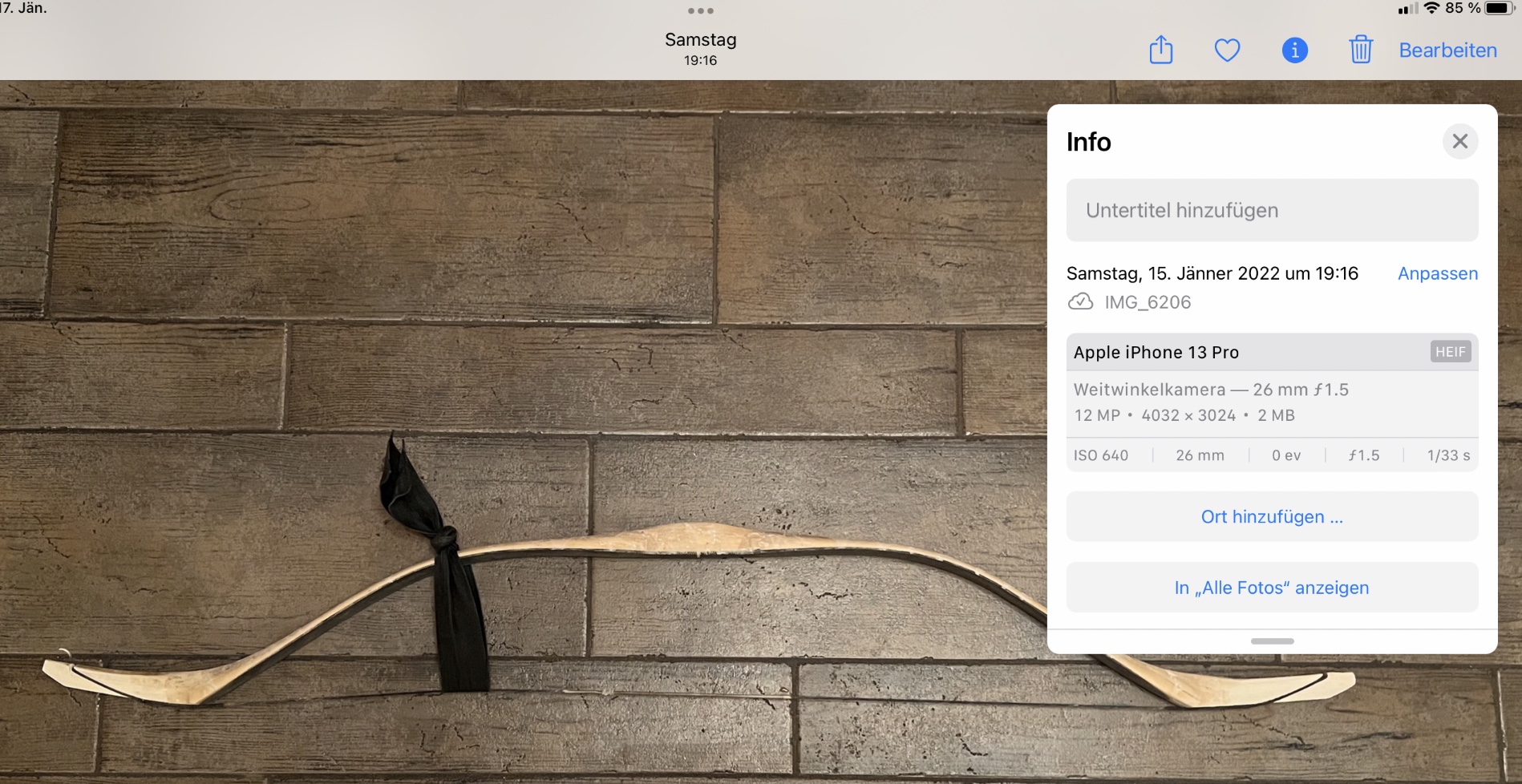This screenshot has width=1522, height=784.
Task: Mark the photo as favorite with the heart
Action: pyautogui.click(x=1227, y=51)
